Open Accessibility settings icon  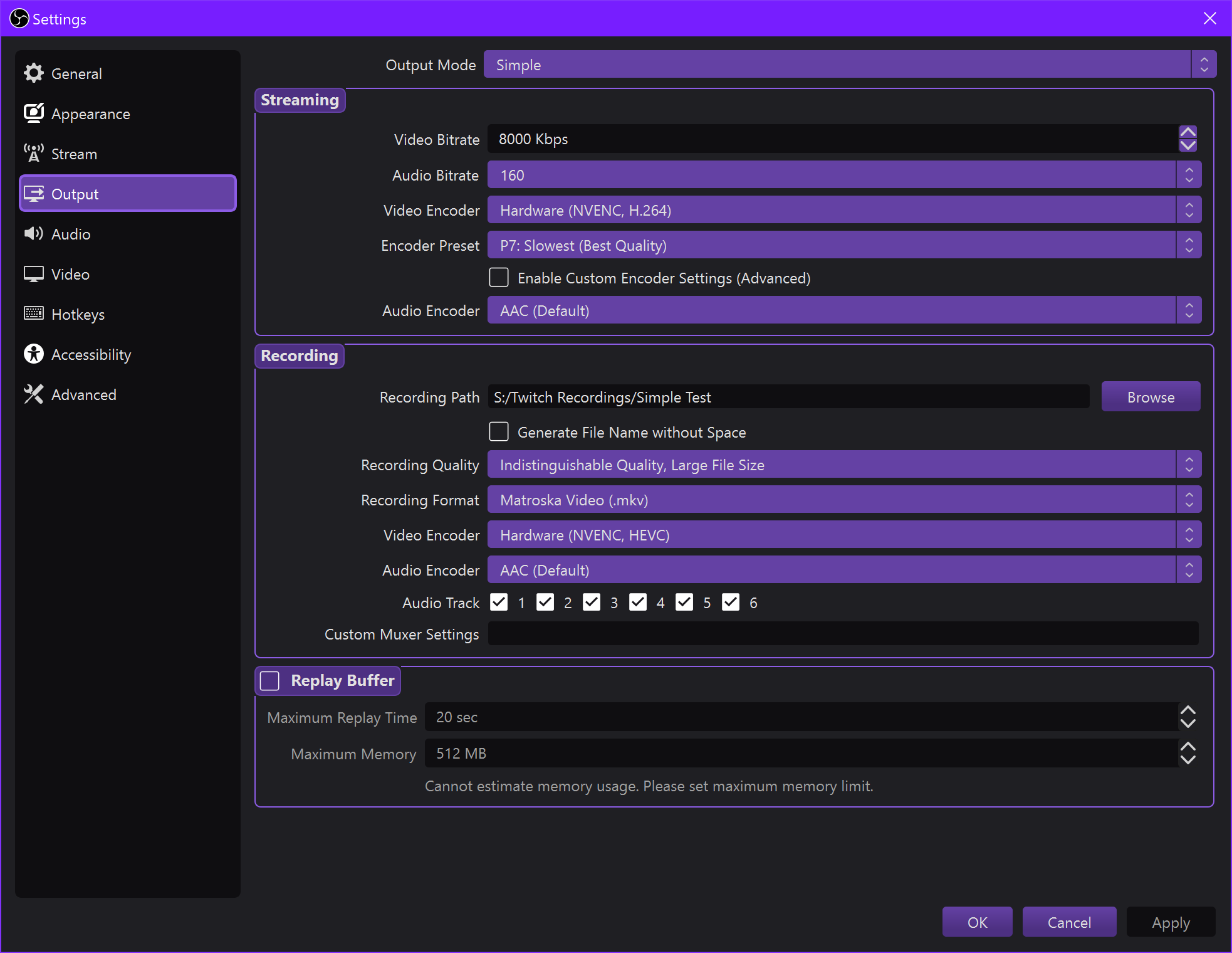tap(34, 354)
